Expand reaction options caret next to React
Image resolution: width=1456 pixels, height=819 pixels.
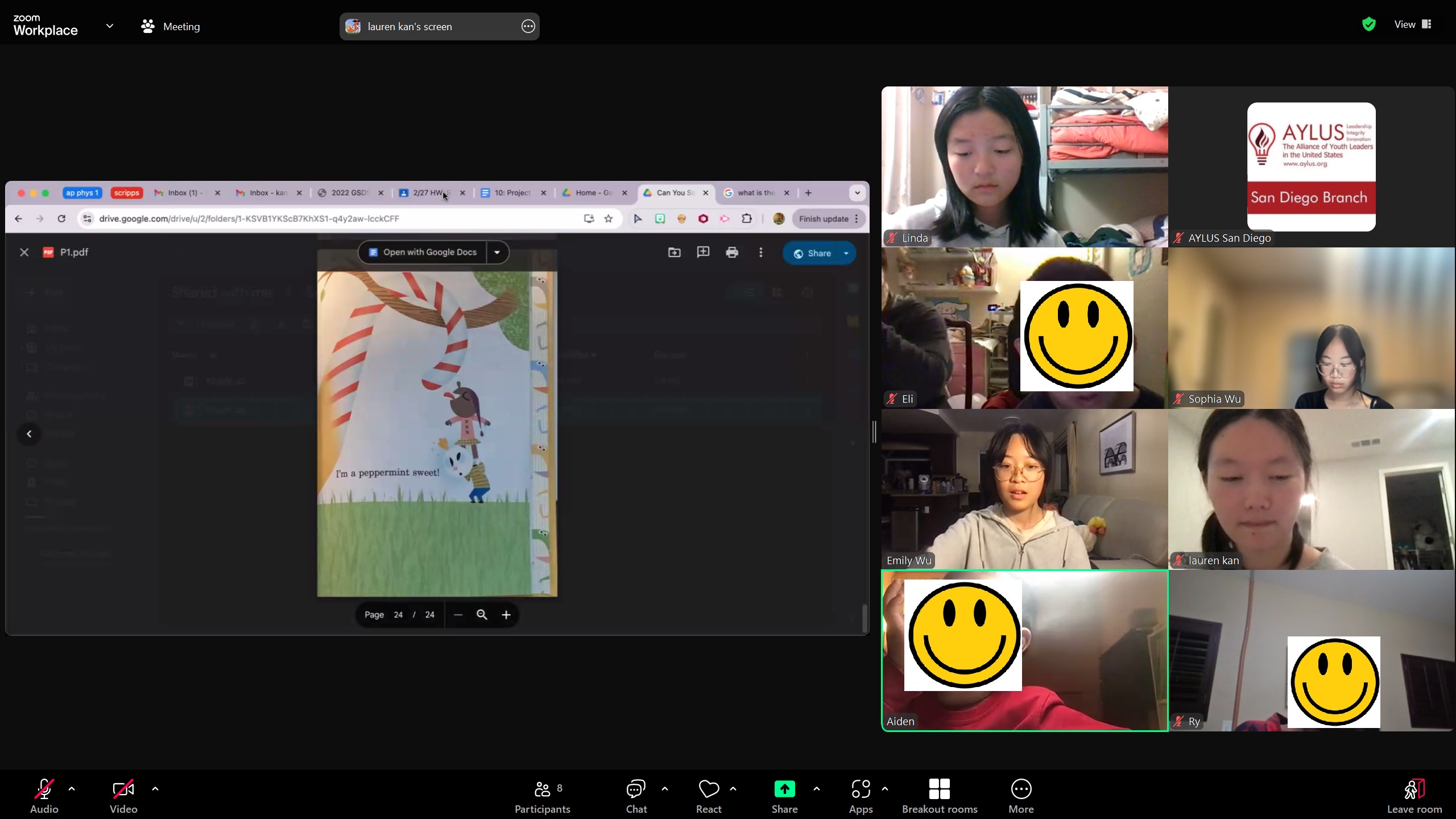pyautogui.click(x=733, y=789)
